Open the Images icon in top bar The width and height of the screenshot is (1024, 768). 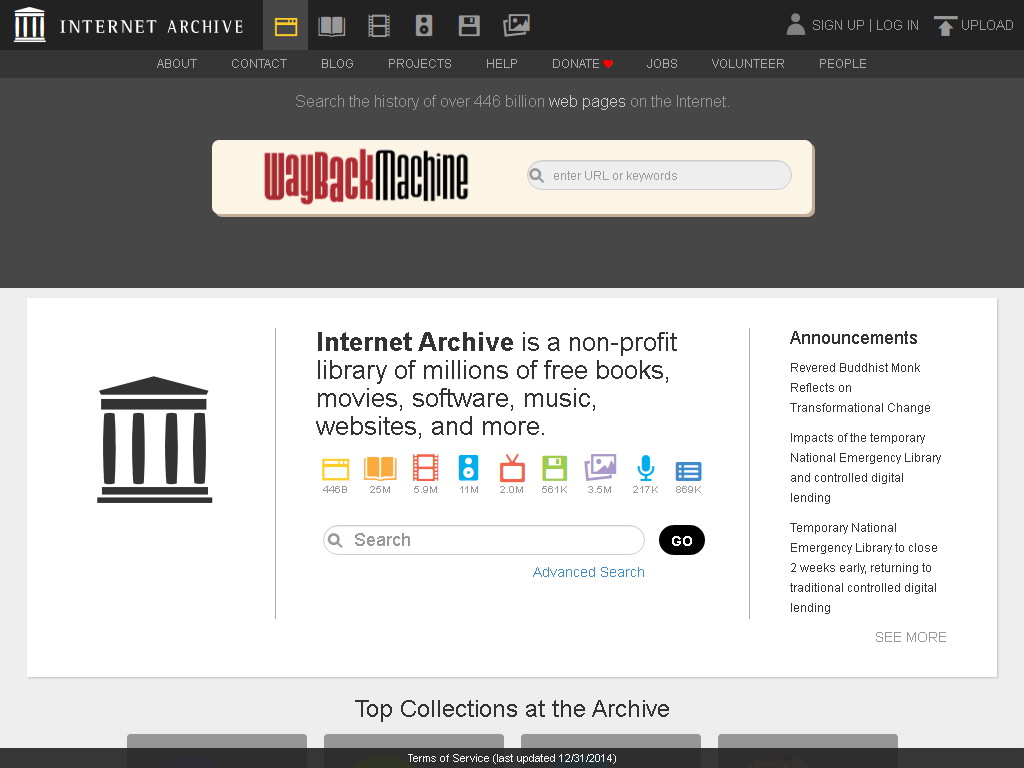516,25
